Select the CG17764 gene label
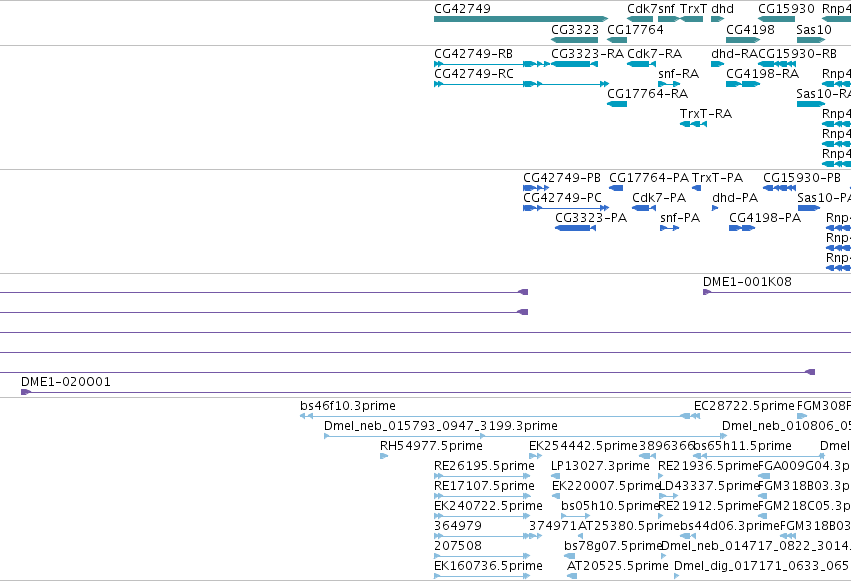This screenshot has height=581, width=851. coord(635,30)
